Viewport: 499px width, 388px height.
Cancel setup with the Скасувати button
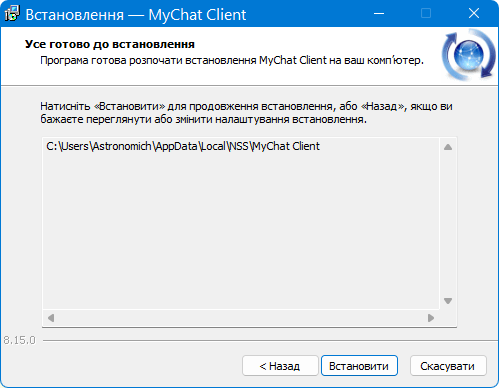[448, 366]
